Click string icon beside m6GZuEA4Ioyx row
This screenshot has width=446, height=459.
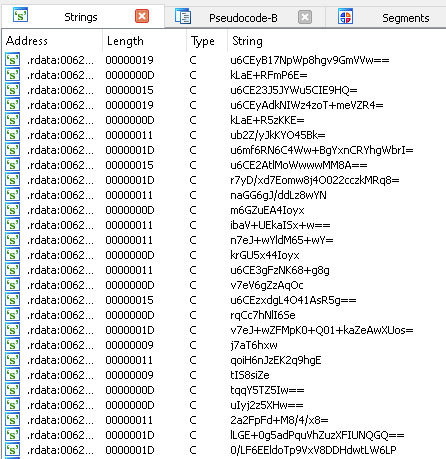[13, 210]
